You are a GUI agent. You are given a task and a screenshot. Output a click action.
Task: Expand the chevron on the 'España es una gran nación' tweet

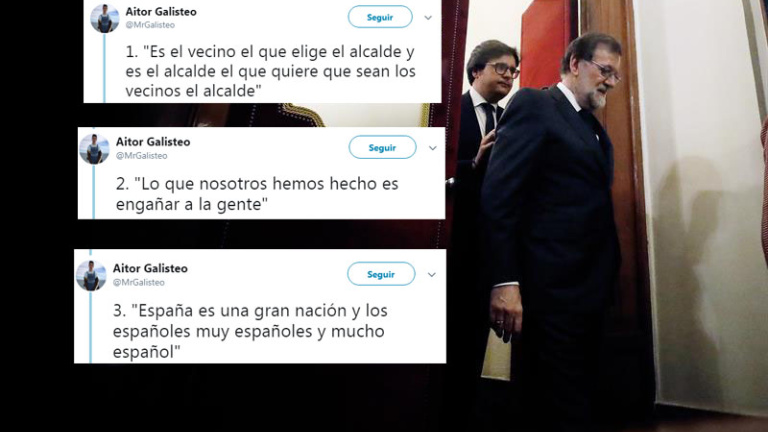[432, 275]
